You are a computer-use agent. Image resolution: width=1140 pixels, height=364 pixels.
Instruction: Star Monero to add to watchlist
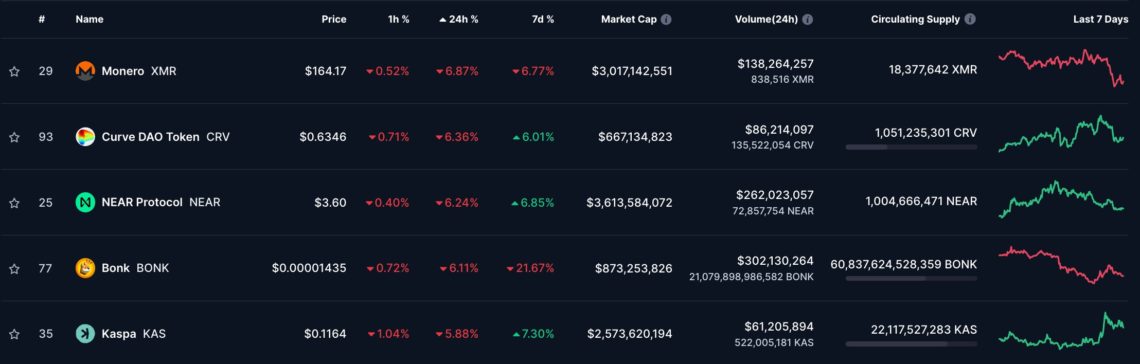coord(14,71)
